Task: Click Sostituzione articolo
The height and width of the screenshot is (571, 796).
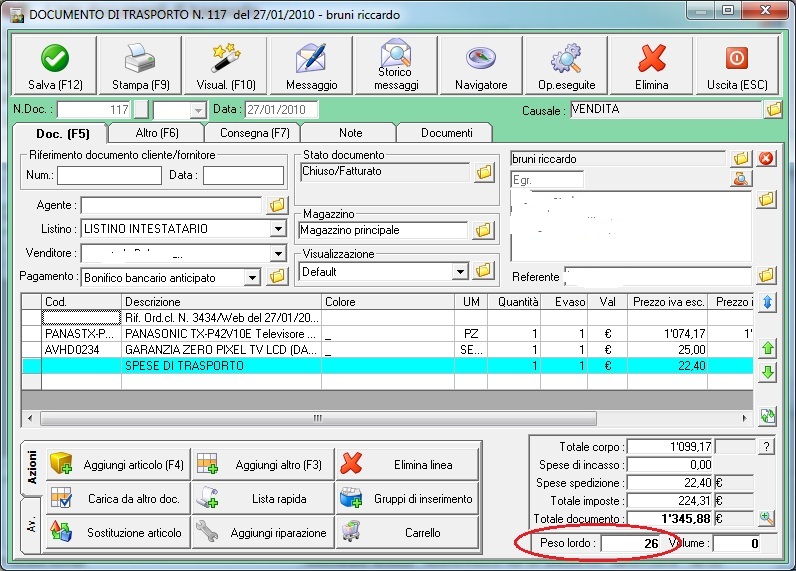Action: [118, 532]
